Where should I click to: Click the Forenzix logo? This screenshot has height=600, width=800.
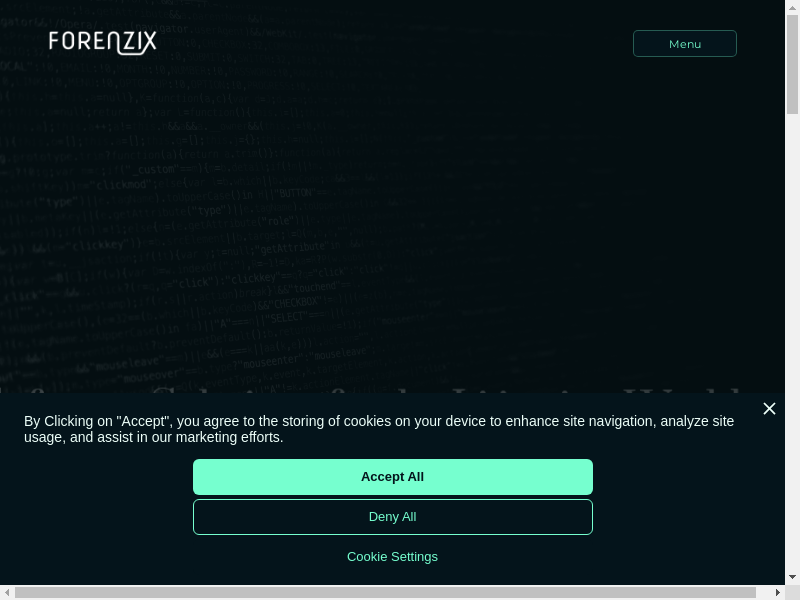pyautogui.click(x=103, y=42)
